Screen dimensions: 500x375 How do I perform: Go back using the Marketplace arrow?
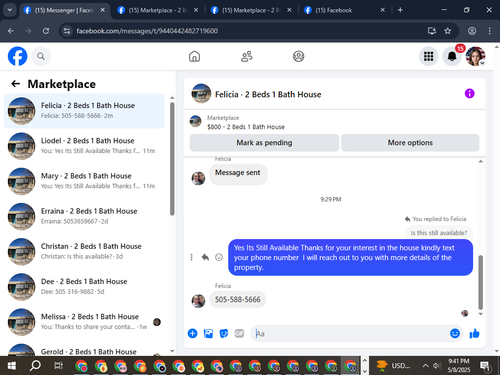coord(16,84)
